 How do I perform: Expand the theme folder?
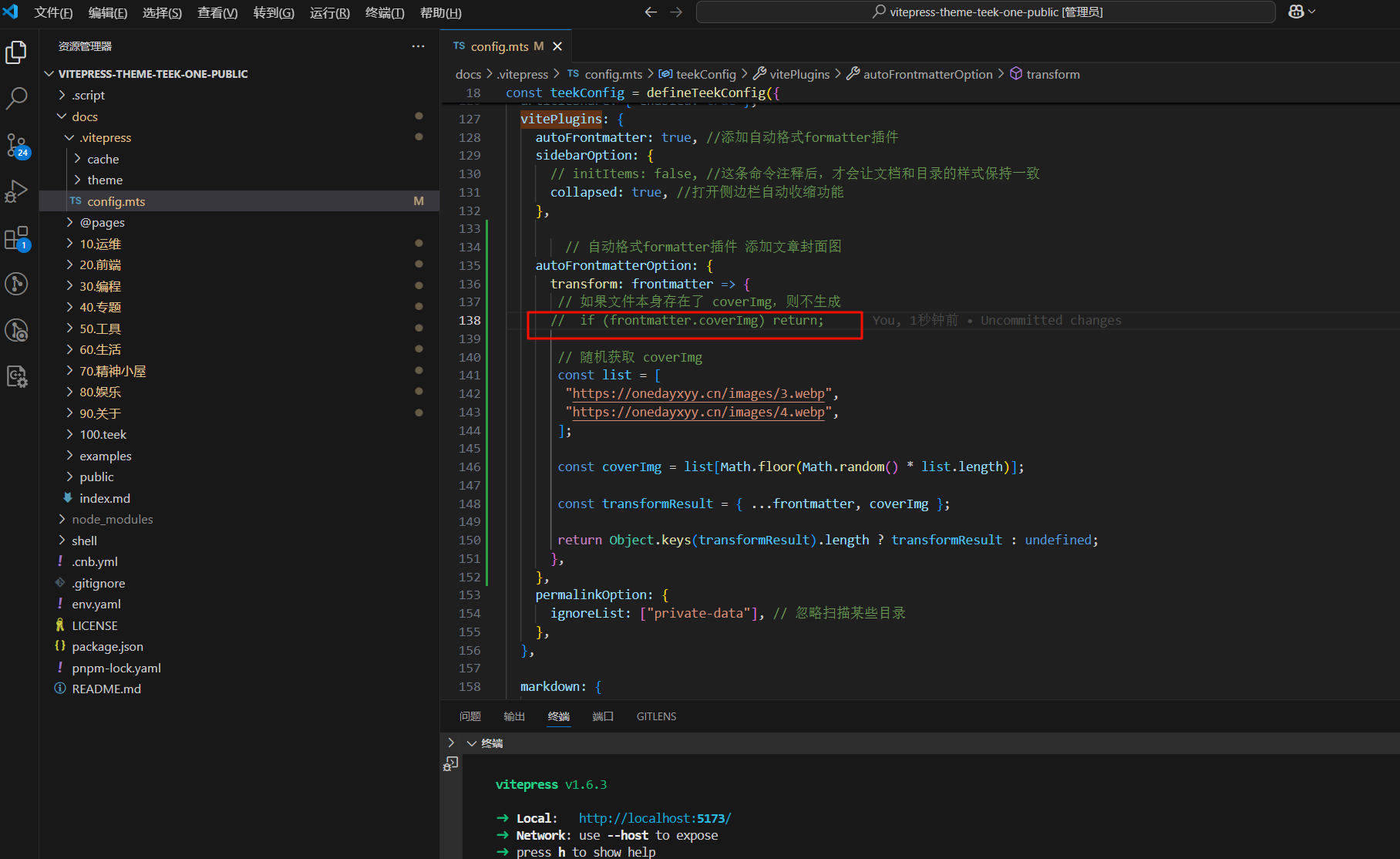coord(239,180)
